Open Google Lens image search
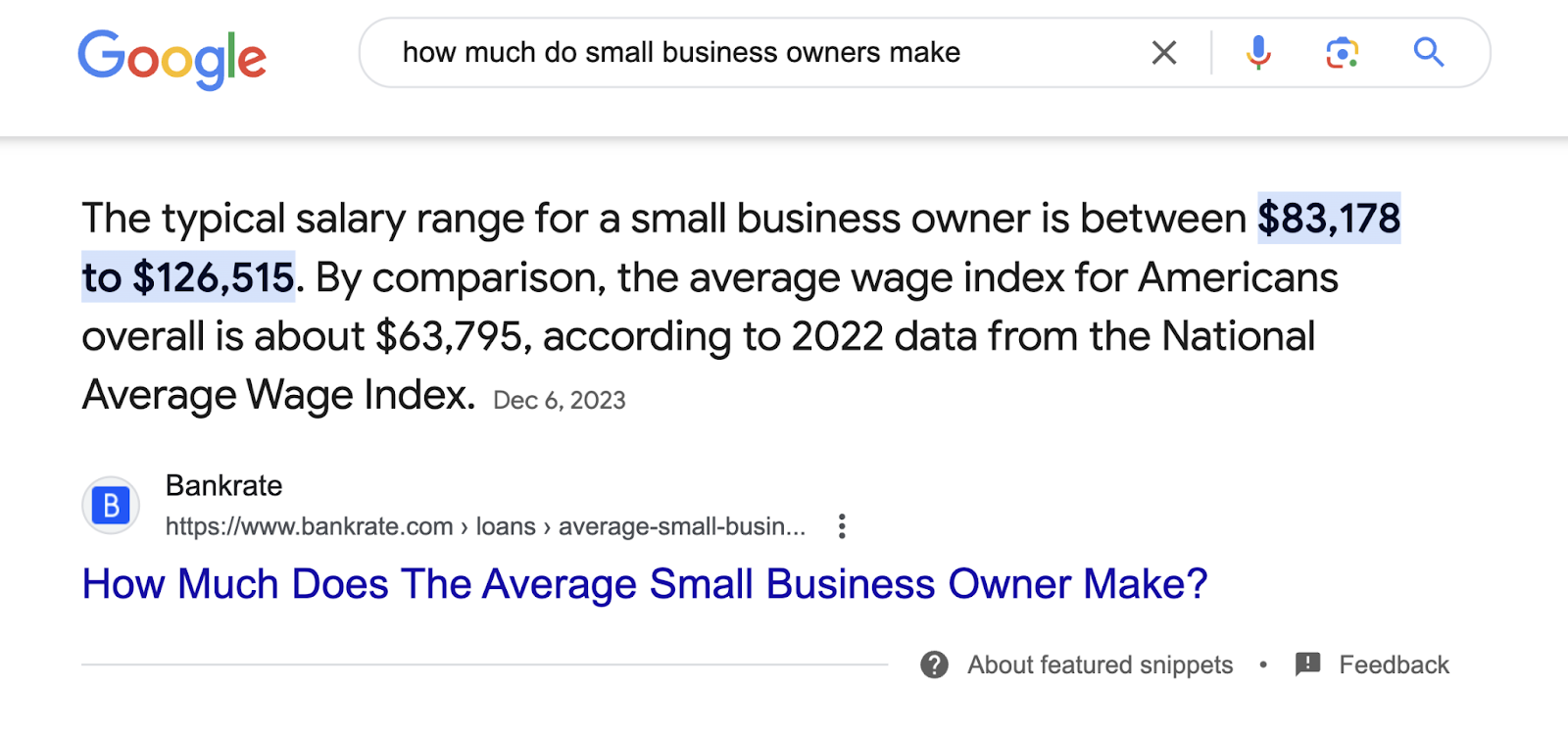 click(1341, 53)
